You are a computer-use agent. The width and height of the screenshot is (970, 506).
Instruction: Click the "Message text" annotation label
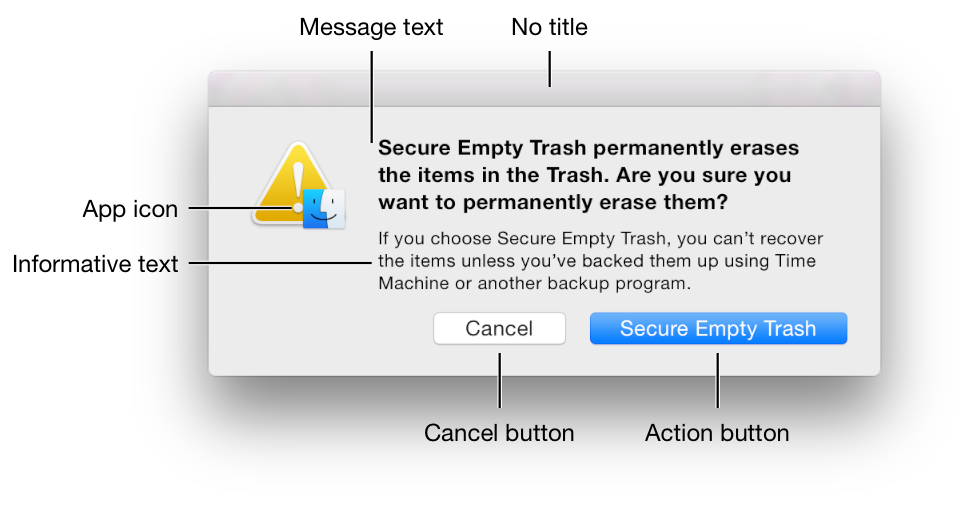pyautogui.click(x=371, y=27)
